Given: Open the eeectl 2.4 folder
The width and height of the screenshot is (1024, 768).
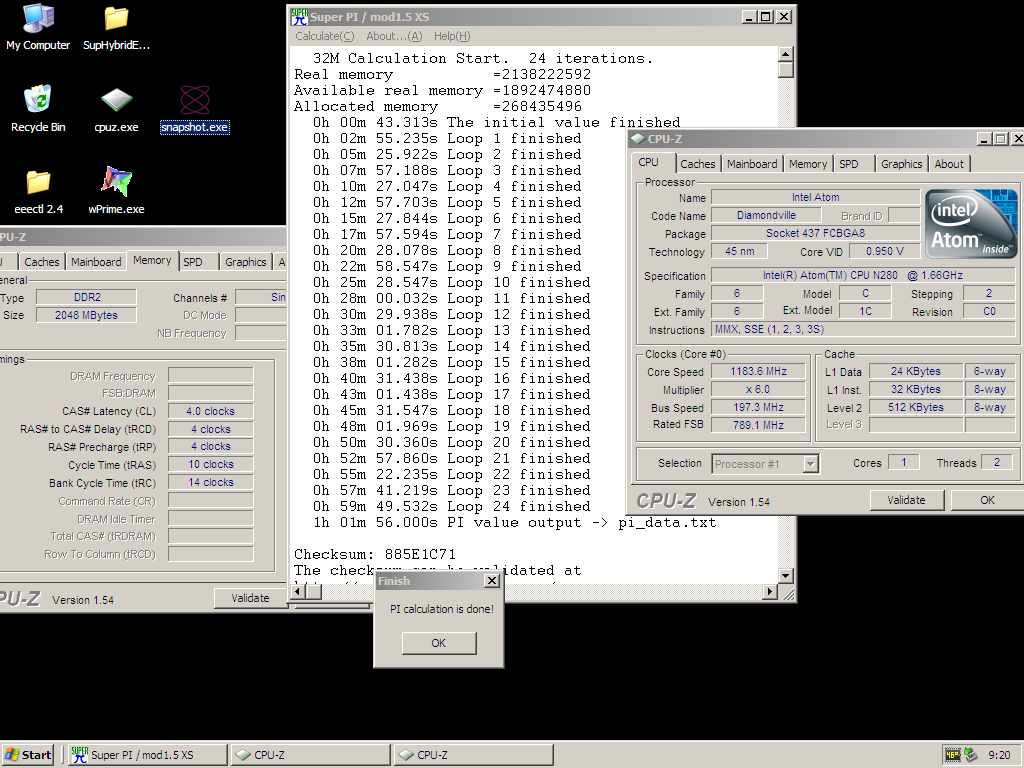Looking at the screenshot, I should [x=38, y=191].
